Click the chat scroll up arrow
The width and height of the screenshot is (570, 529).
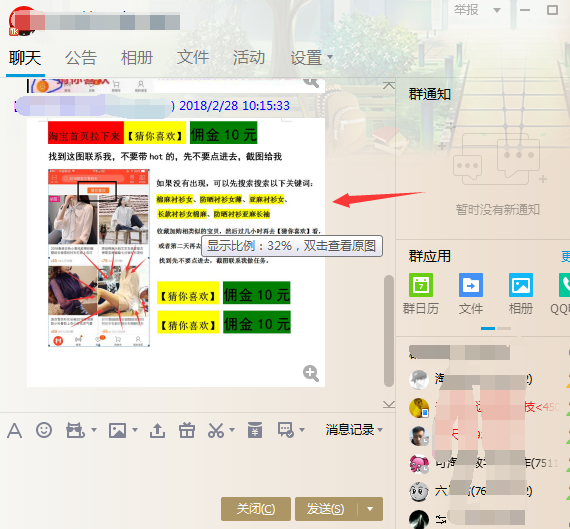[x=389, y=86]
